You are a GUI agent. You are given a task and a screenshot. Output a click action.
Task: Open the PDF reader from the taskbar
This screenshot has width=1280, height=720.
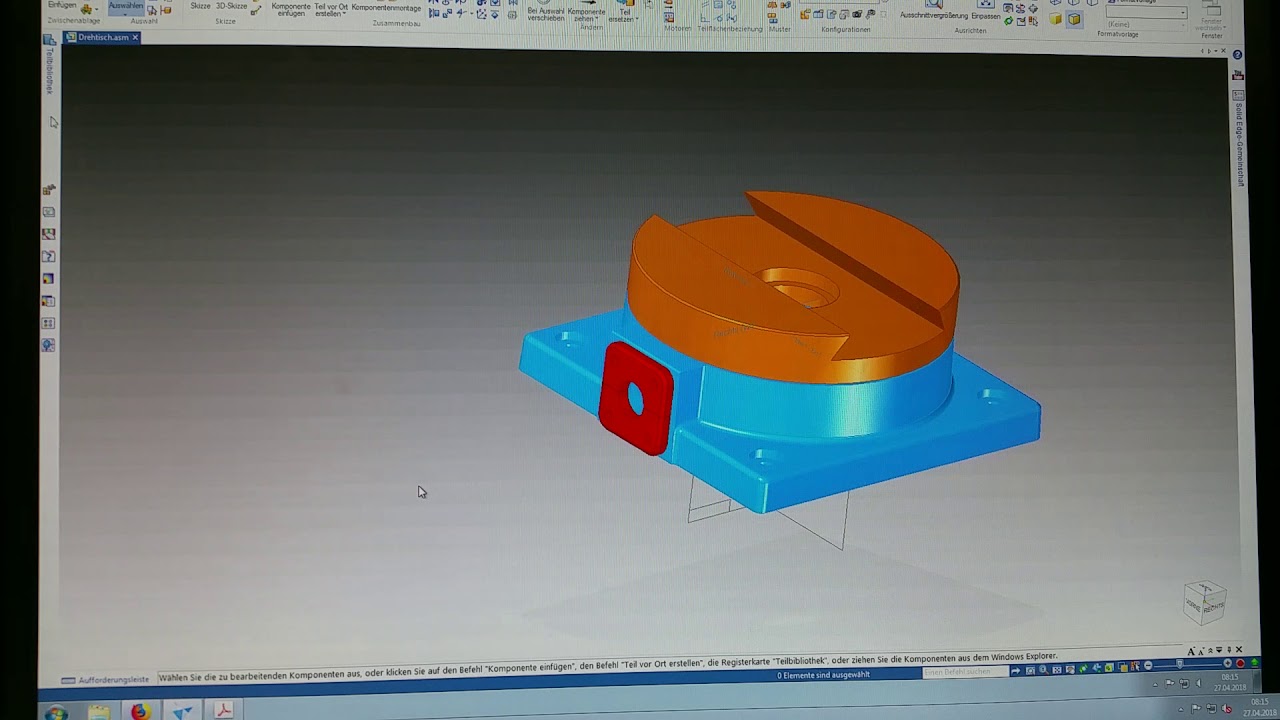pos(224,711)
